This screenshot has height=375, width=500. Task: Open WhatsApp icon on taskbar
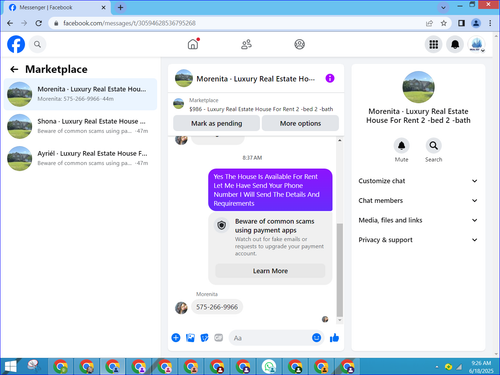tap(269, 367)
